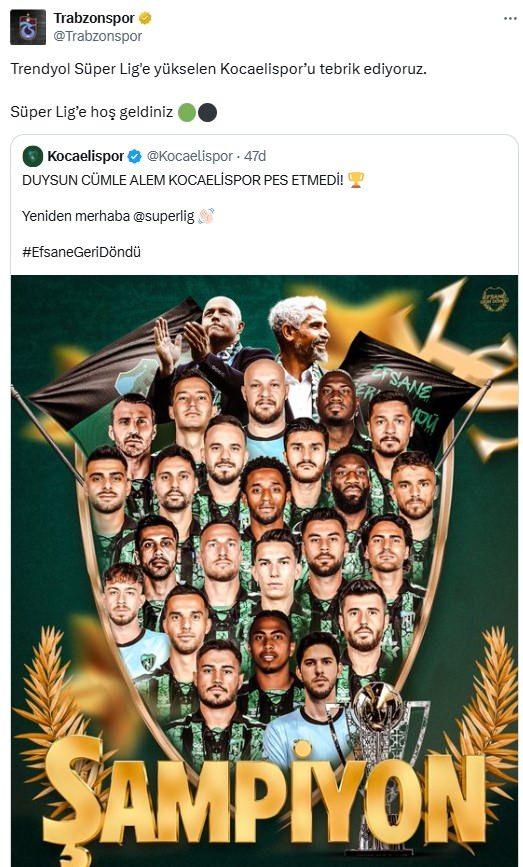The width and height of the screenshot is (523, 867).
Task: Click the clapping hands emoji
Action: 206,216
